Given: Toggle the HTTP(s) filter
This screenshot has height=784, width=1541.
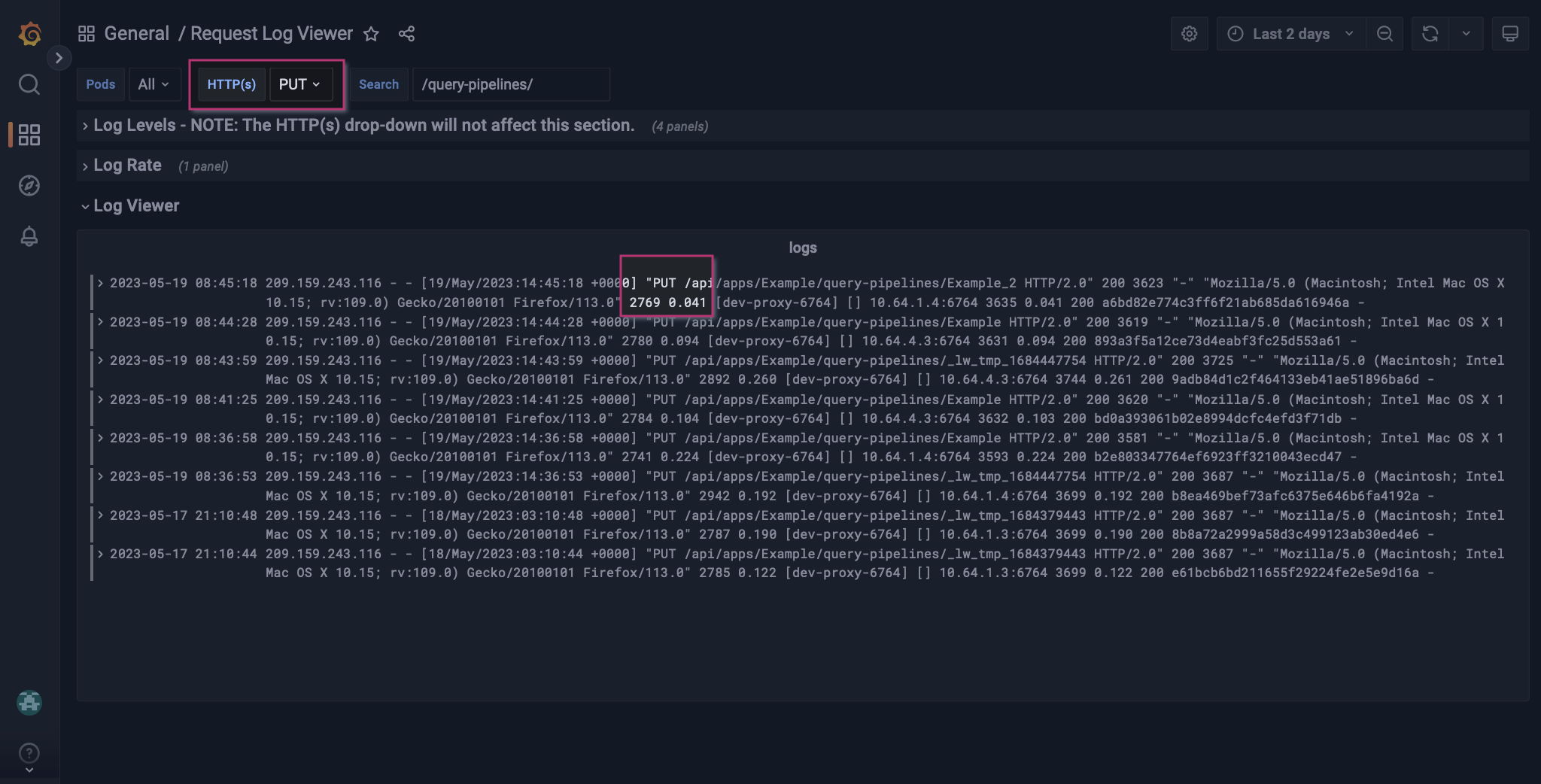Looking at the screenshot, I should pos(230,84).
